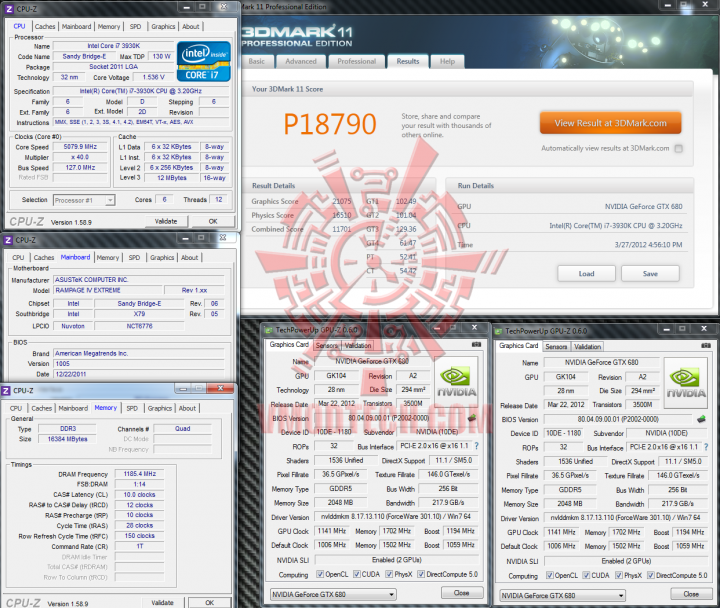
Task: Click GPU Clock 1141 MHz value in right GPU-Z
Action: [562, 532]
